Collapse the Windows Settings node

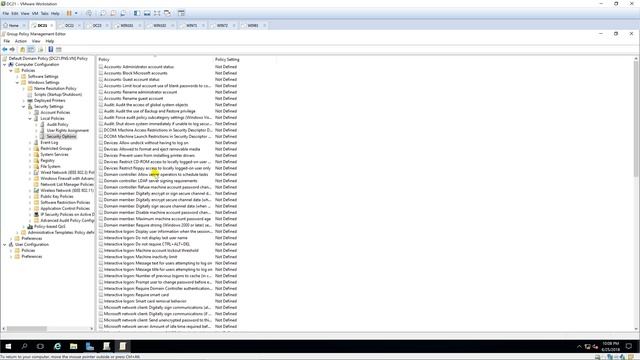tap(17, 82)
